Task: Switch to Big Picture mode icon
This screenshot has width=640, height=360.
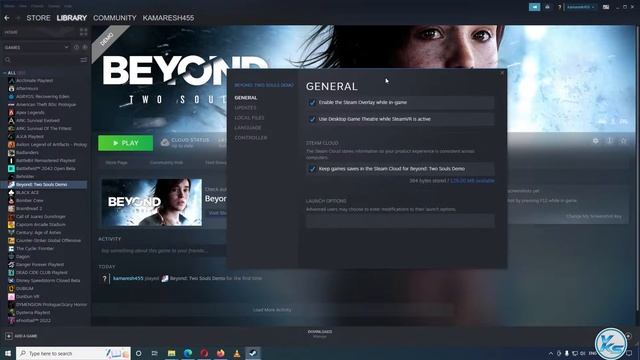Action: click(606, 7)
